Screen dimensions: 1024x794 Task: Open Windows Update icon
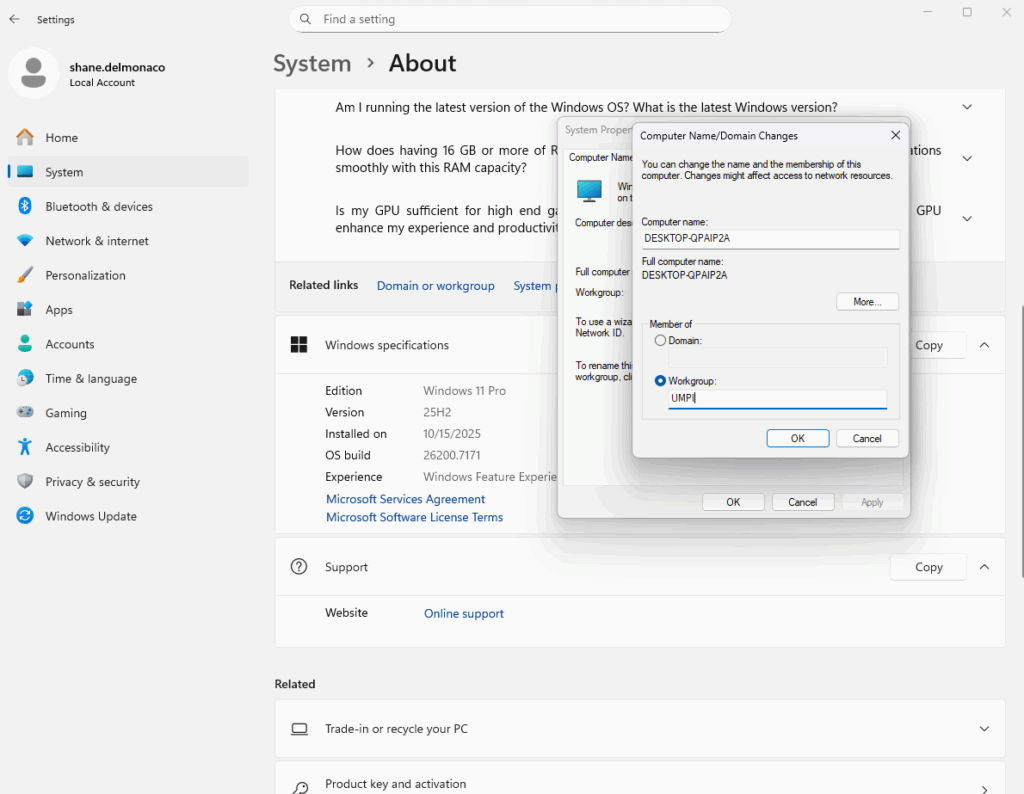coord(25,517)
